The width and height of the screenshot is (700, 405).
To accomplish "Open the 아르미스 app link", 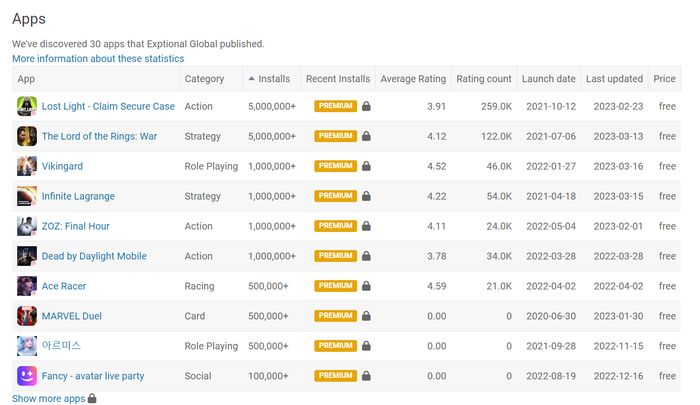I will (x=61, y=345).
